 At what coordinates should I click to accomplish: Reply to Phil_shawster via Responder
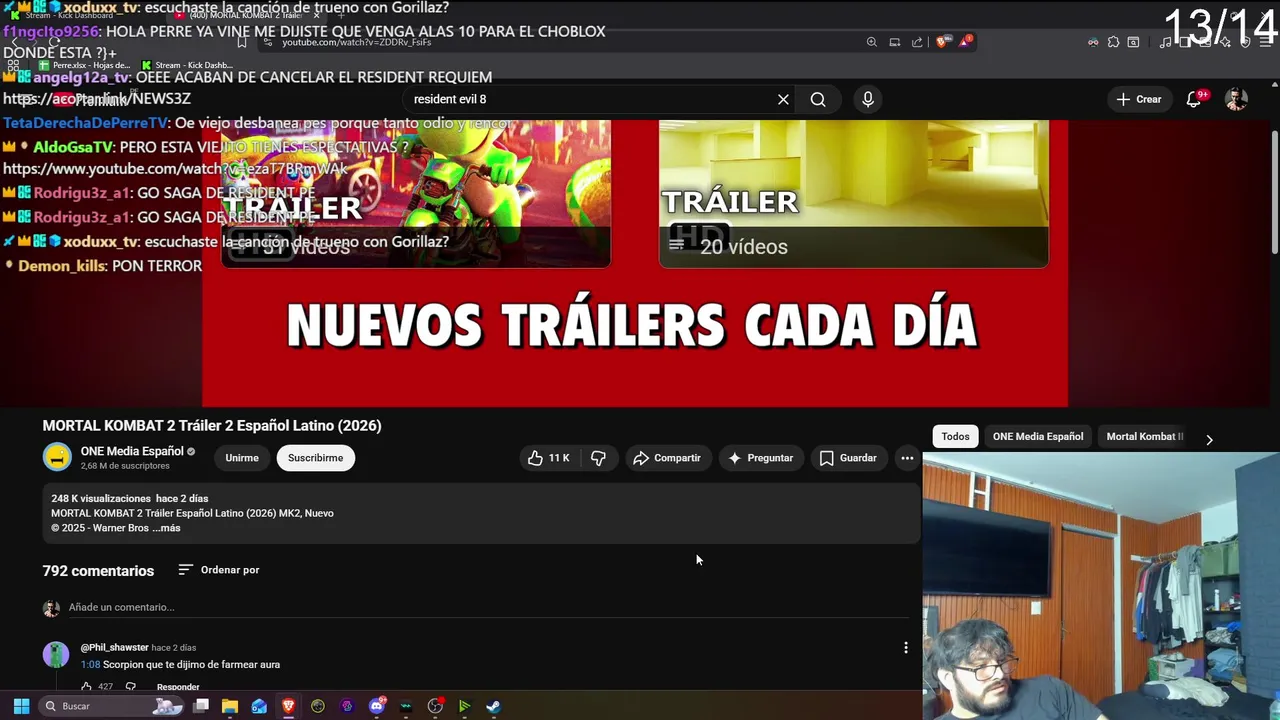pos(178,687)
